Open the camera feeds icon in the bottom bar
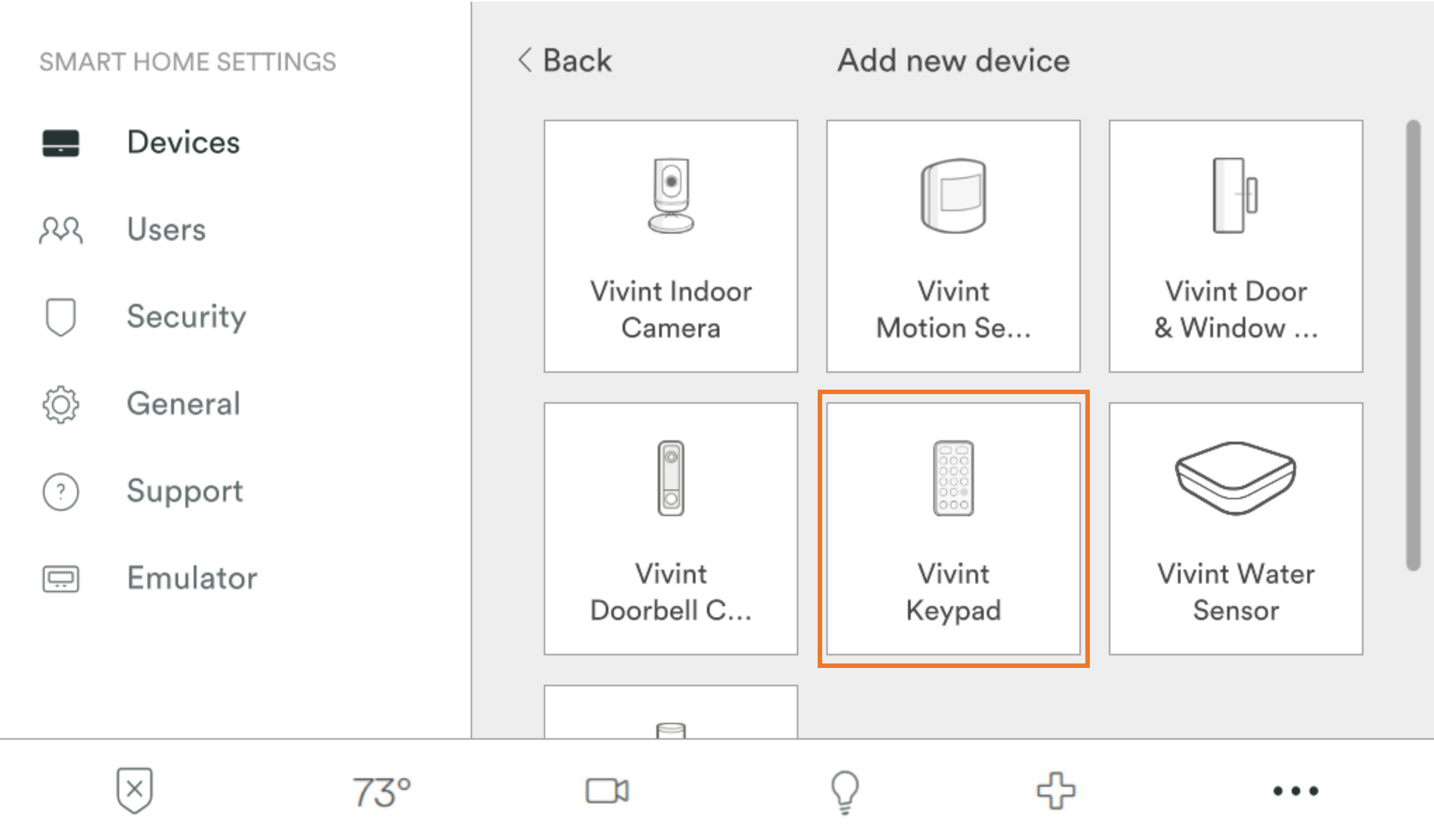 click(x=608, y=791)
